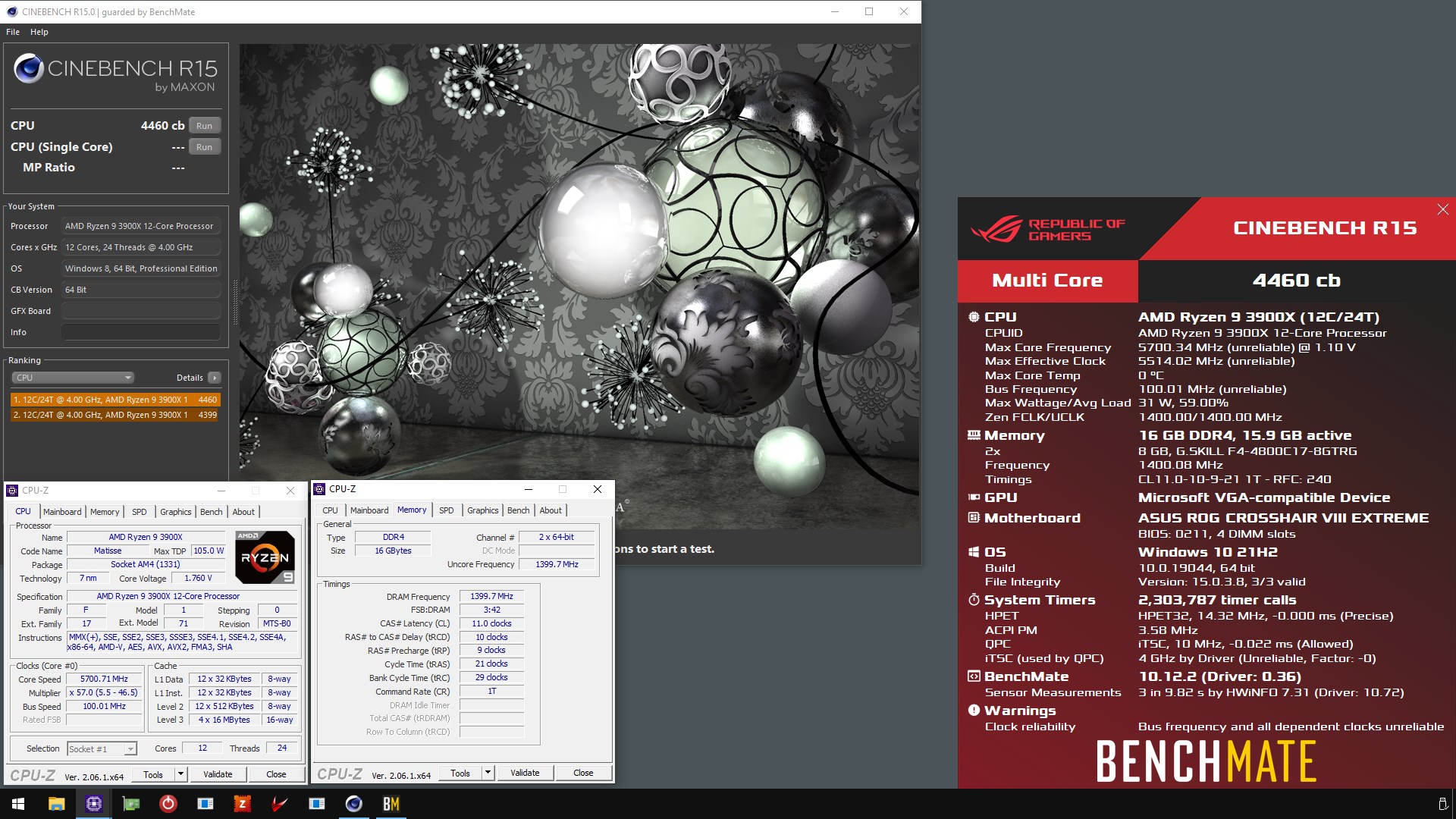Run the CPU Single Core benchmark
Viewport: 1456px width, 819px height.
click(x=205, y=147)
